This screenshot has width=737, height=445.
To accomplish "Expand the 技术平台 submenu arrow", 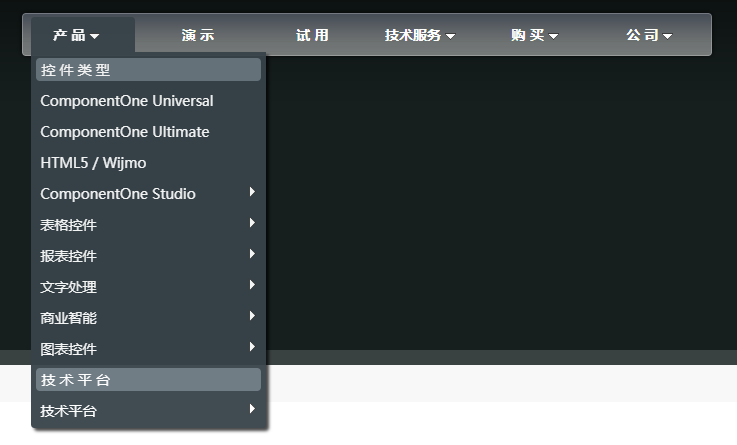I will [x=252, y=409].
